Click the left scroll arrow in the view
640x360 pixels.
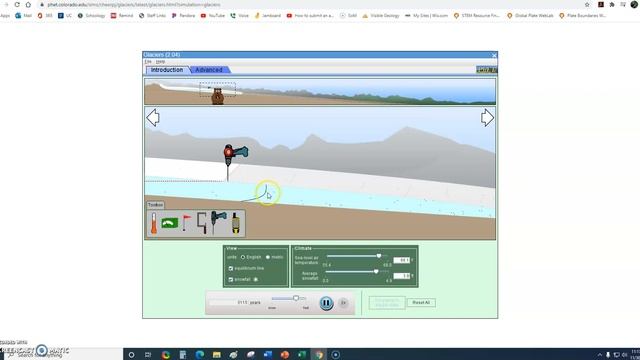(153, 118)
